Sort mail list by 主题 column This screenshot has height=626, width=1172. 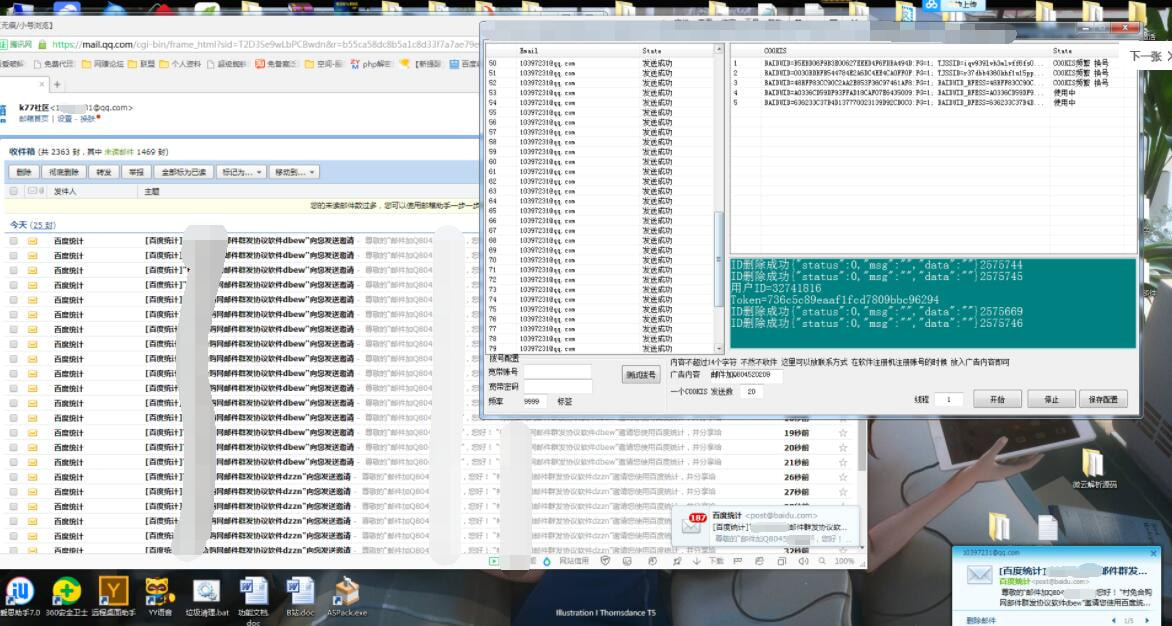coord(152,192)
